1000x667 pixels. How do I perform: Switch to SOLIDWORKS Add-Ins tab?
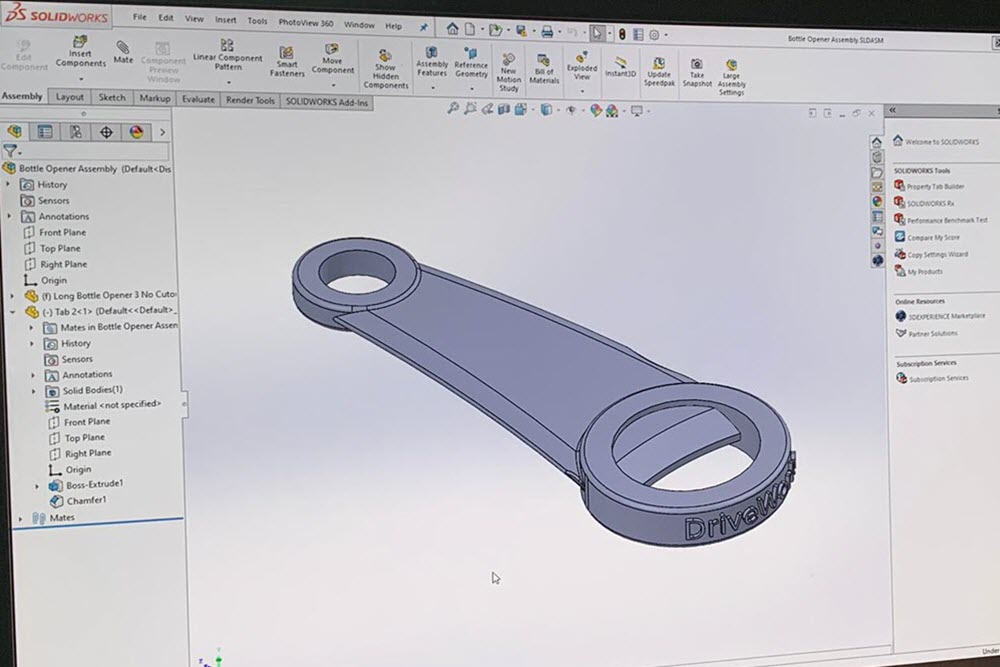[x=327, y=102]
